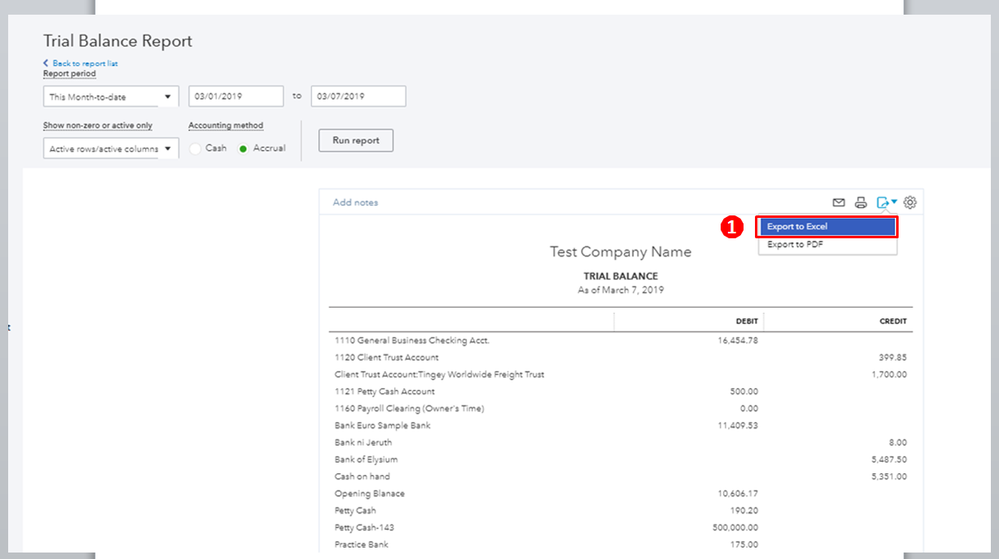
Task: Click the CREDIT column header
Action: 891,322
